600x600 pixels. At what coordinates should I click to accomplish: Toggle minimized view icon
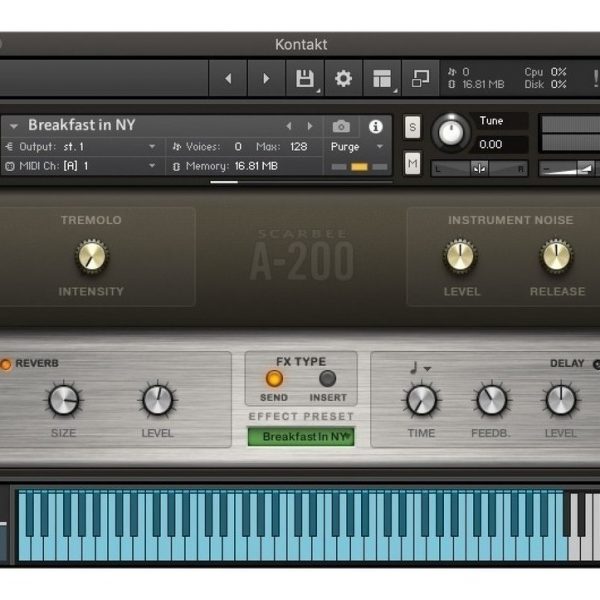click(421, 78)
